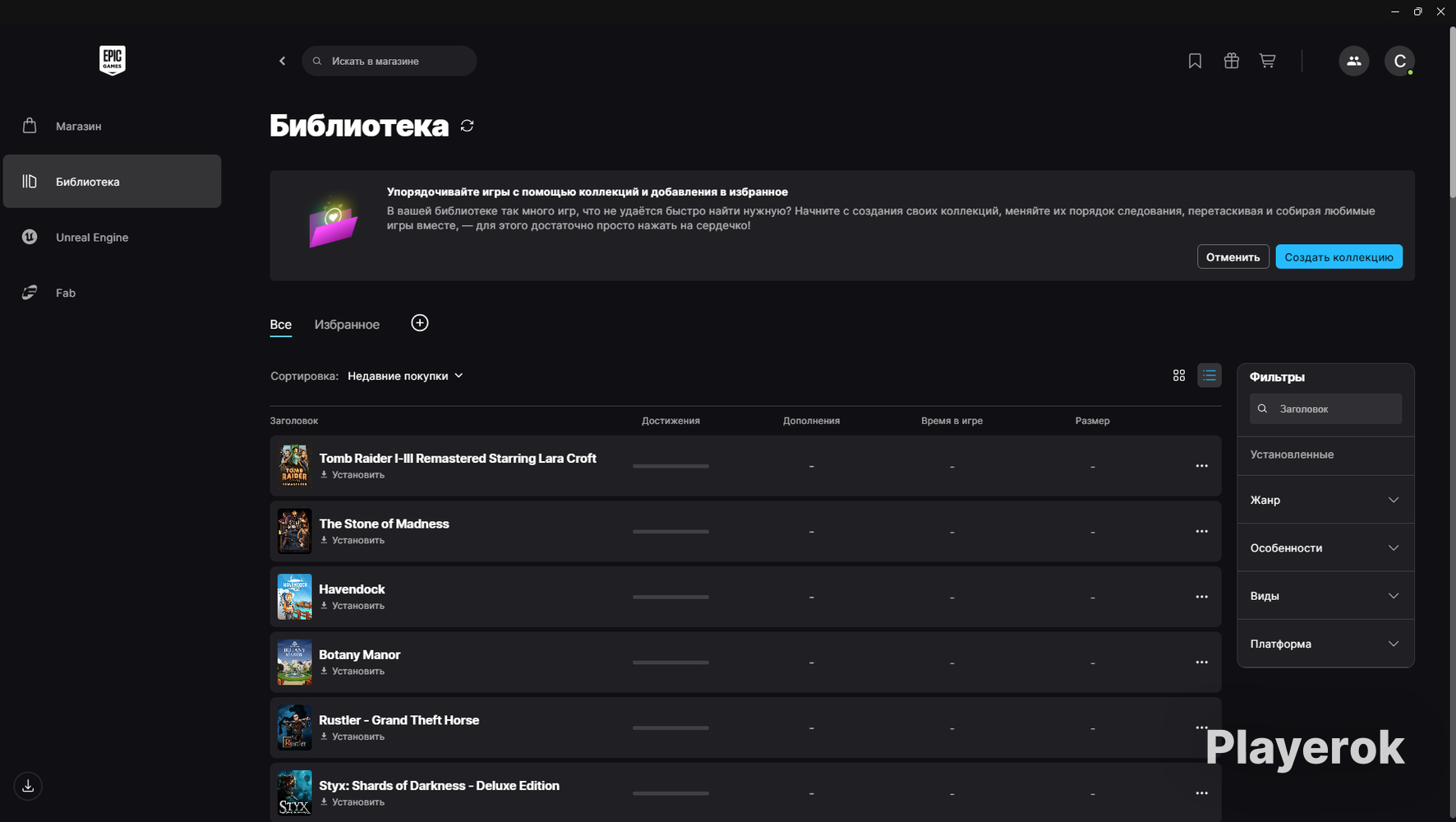Viewport: 1456px width, 822px height.
Task: Open the gift icon in header
Action: (x=1231, y=61)
